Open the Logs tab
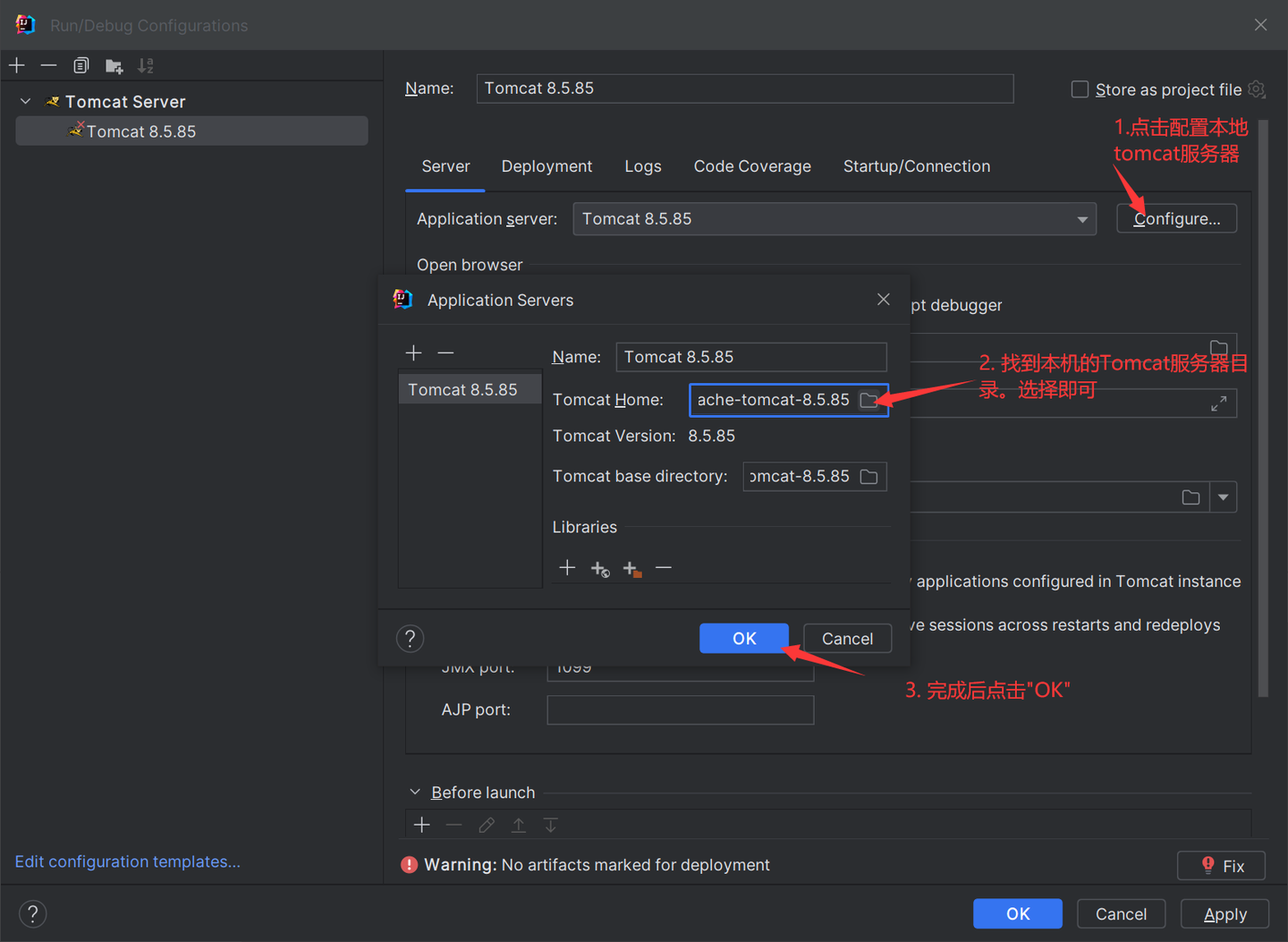This screenshot has width=1288, height=942. coord(643,166)
